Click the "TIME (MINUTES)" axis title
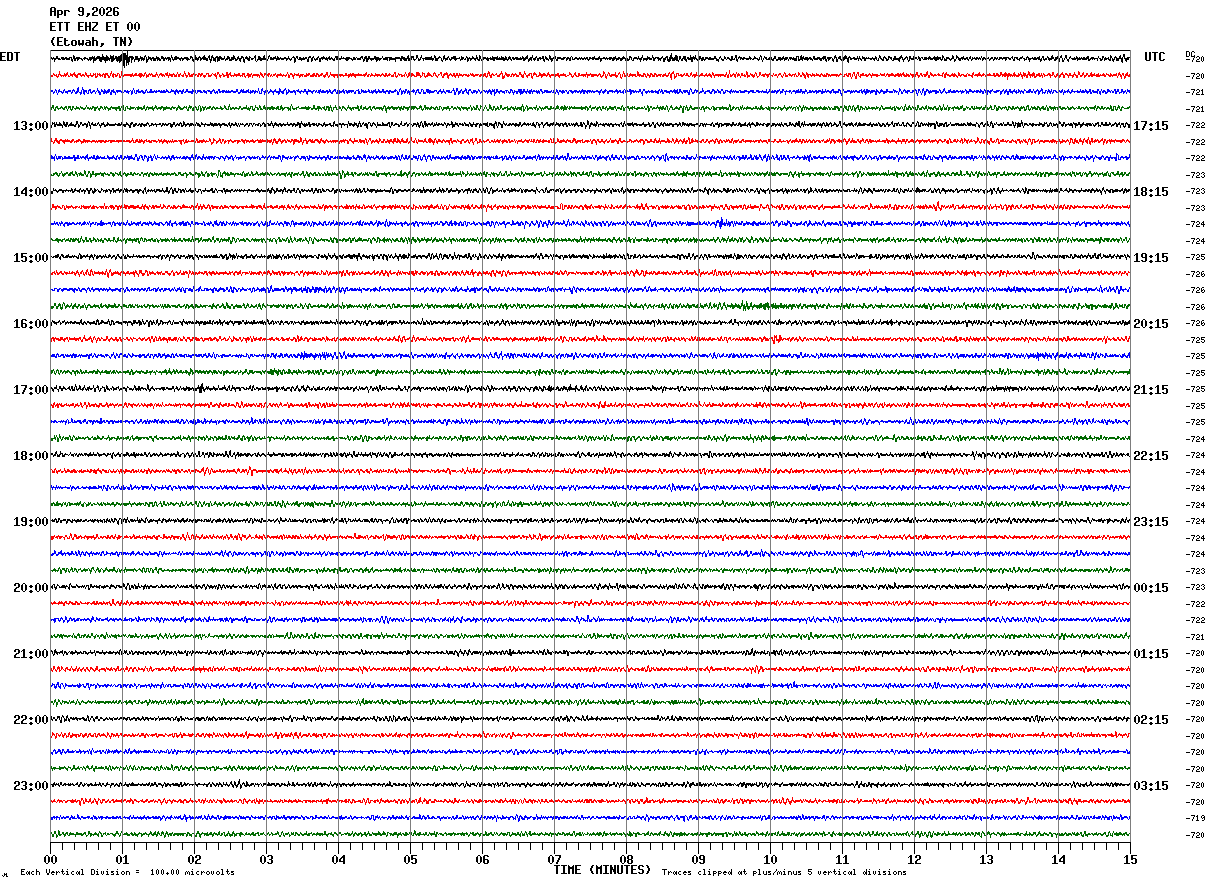1210x886 pixels. (602, 870)
